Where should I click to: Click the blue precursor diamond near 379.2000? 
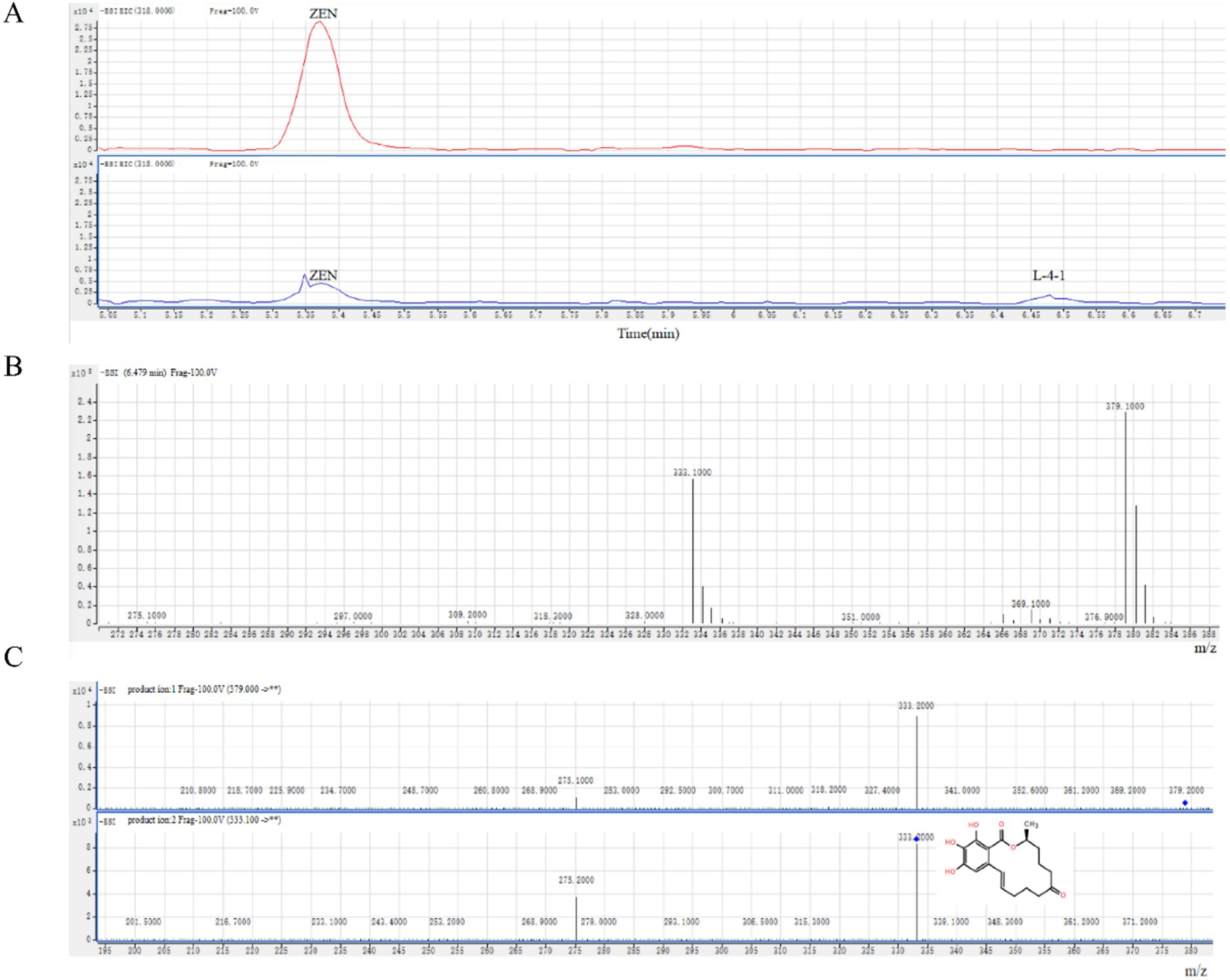pos(1185,803)
